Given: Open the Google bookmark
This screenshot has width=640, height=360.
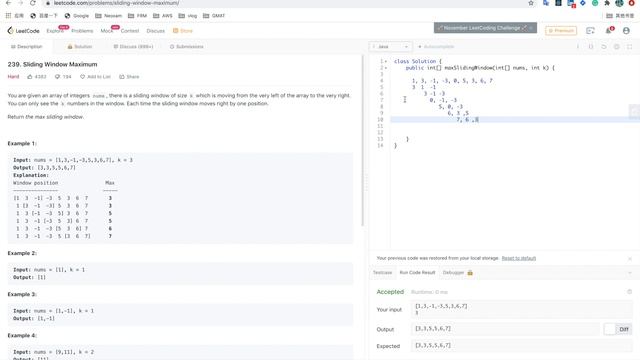Looking at the screenshot, I should (76, 16).
